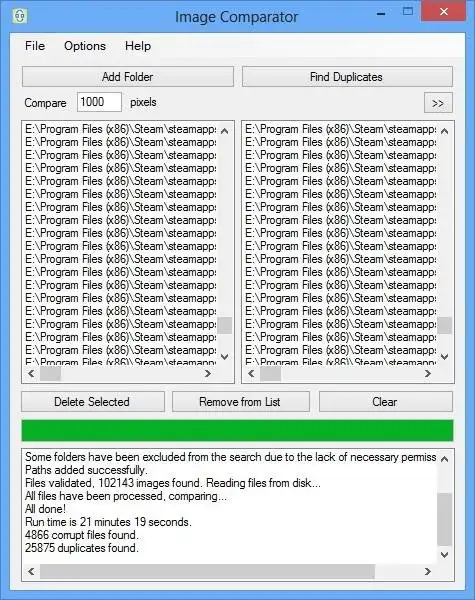Maximize the Image Comparator window
The width and height of the screenshot is (475, 600).
pyautogui.click(x=408, y=11)
